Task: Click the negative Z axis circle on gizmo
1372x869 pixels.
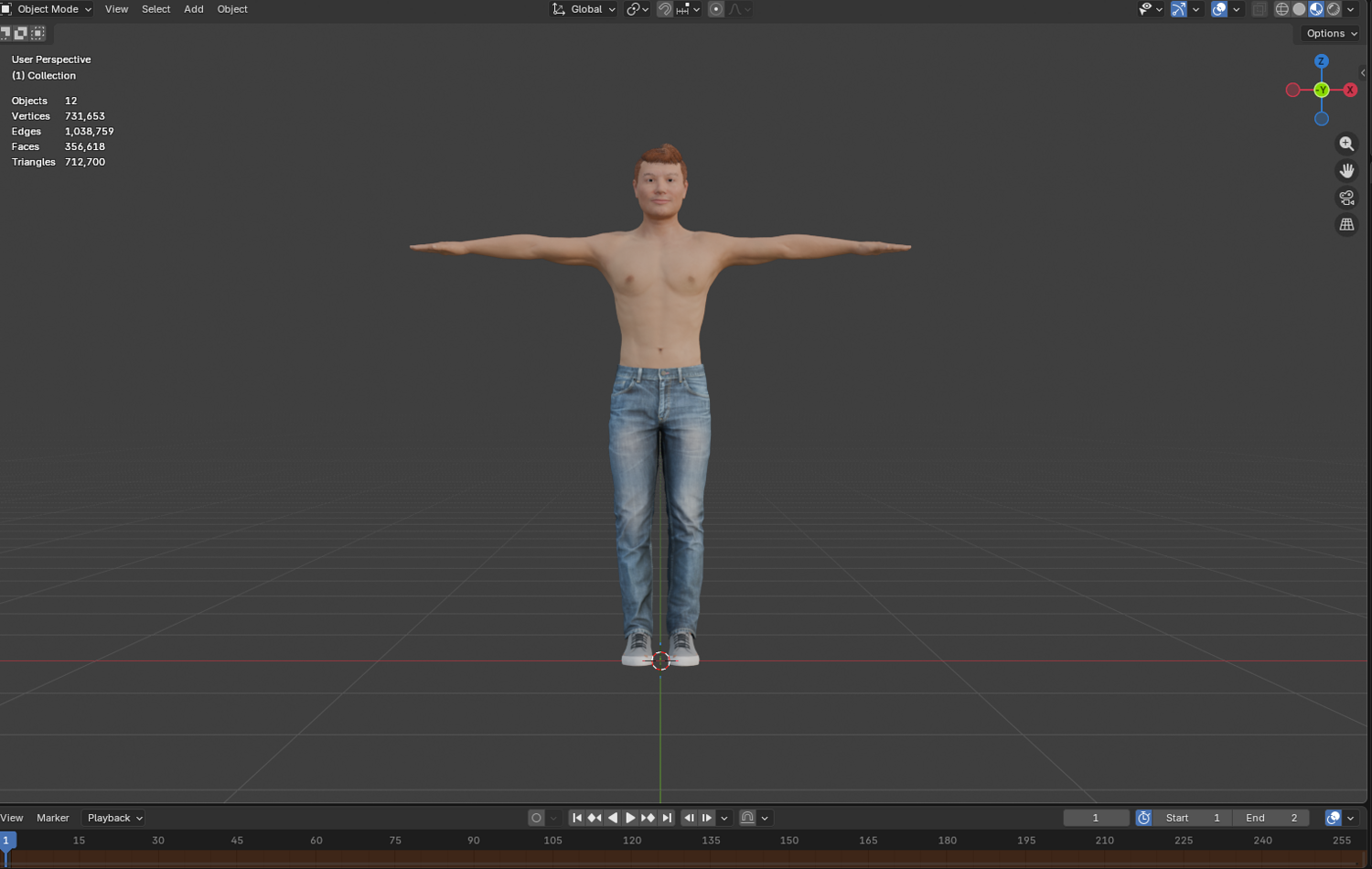Action: 1322,118
